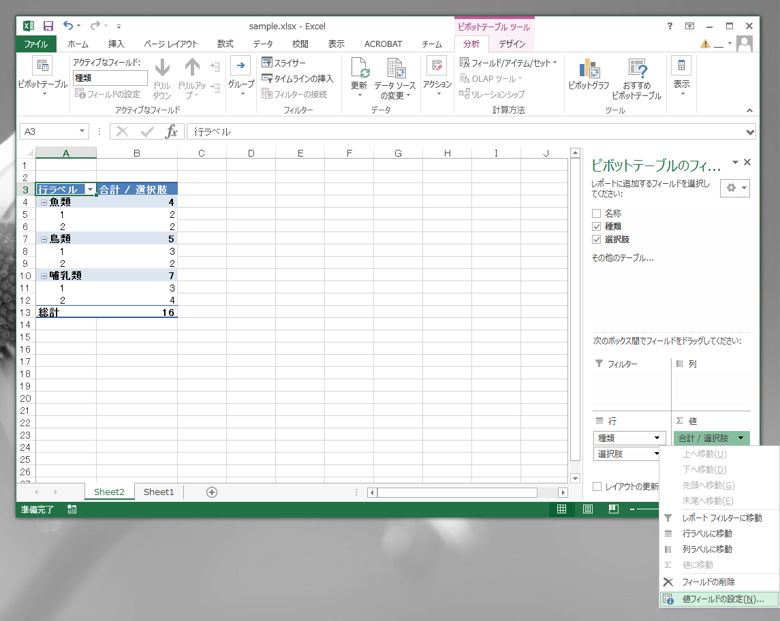Expand the formula bar
This screenshot has height=621, width=780.
coord(750,132)
